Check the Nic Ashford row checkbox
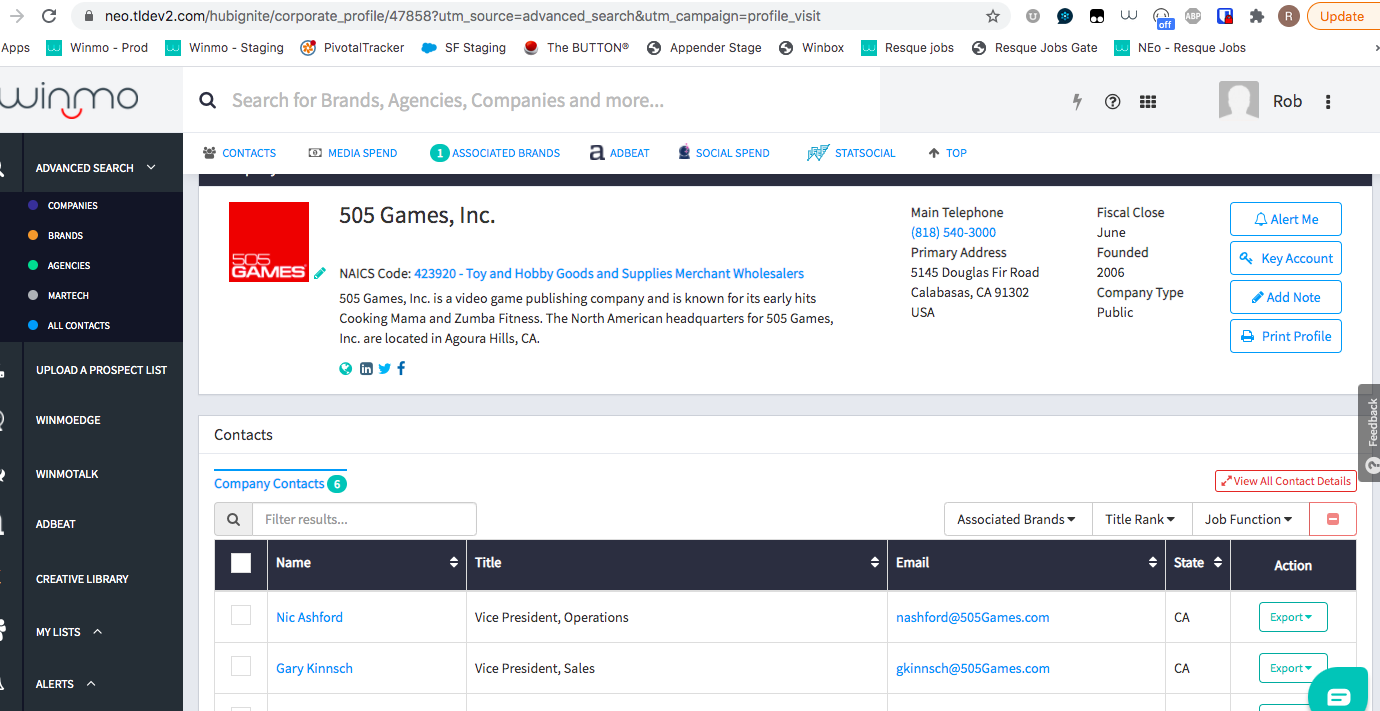Image resolution: width=1380 pixels, height=711 pixels. [241, 615]
